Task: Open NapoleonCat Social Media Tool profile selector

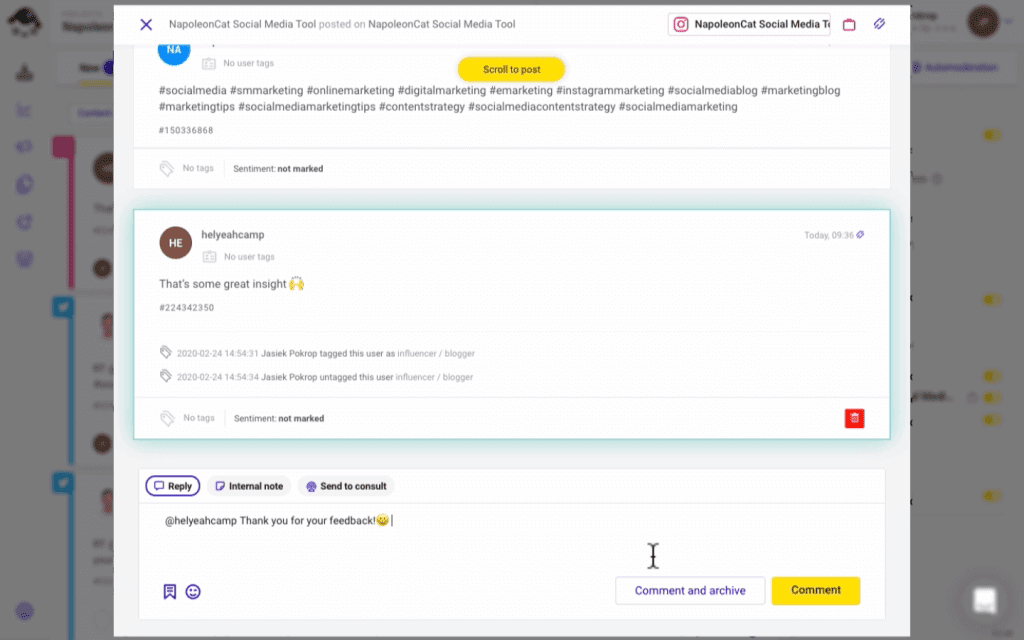Action: point(749,24)
